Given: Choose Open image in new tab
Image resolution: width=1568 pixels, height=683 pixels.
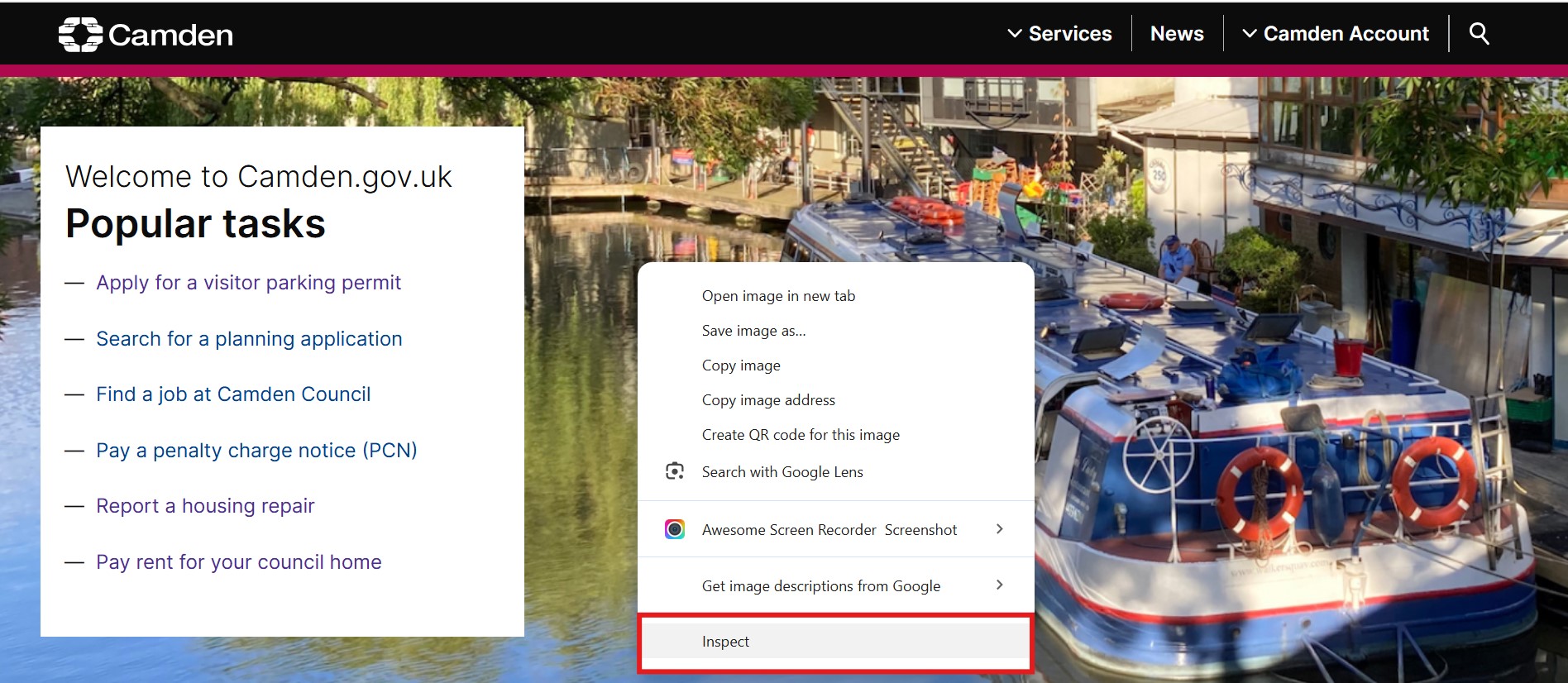Looking at the screenshot, I should [x=836, y=296].
